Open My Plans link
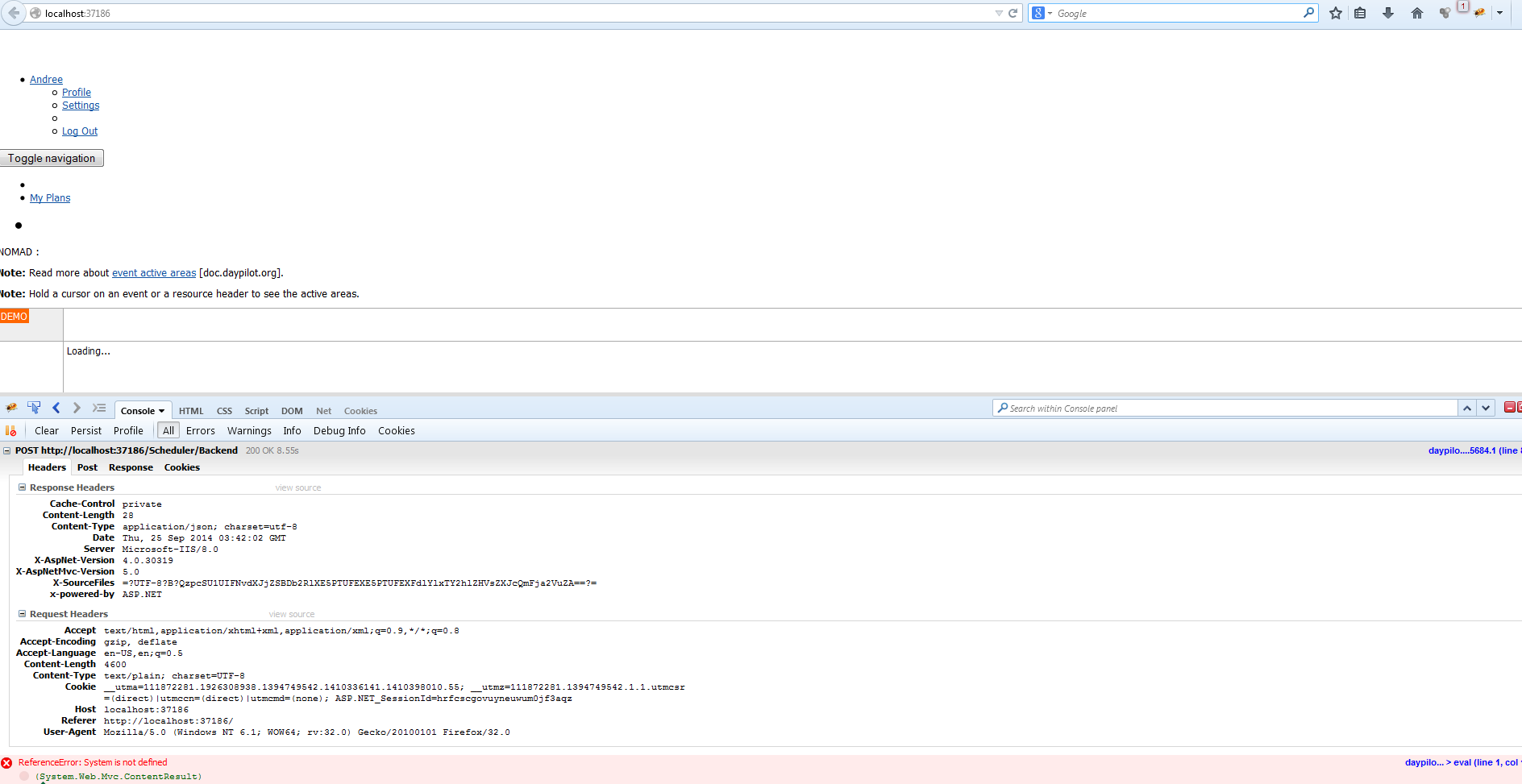The width and height of the screenshot is (1522, 784). tap(50, 198)
